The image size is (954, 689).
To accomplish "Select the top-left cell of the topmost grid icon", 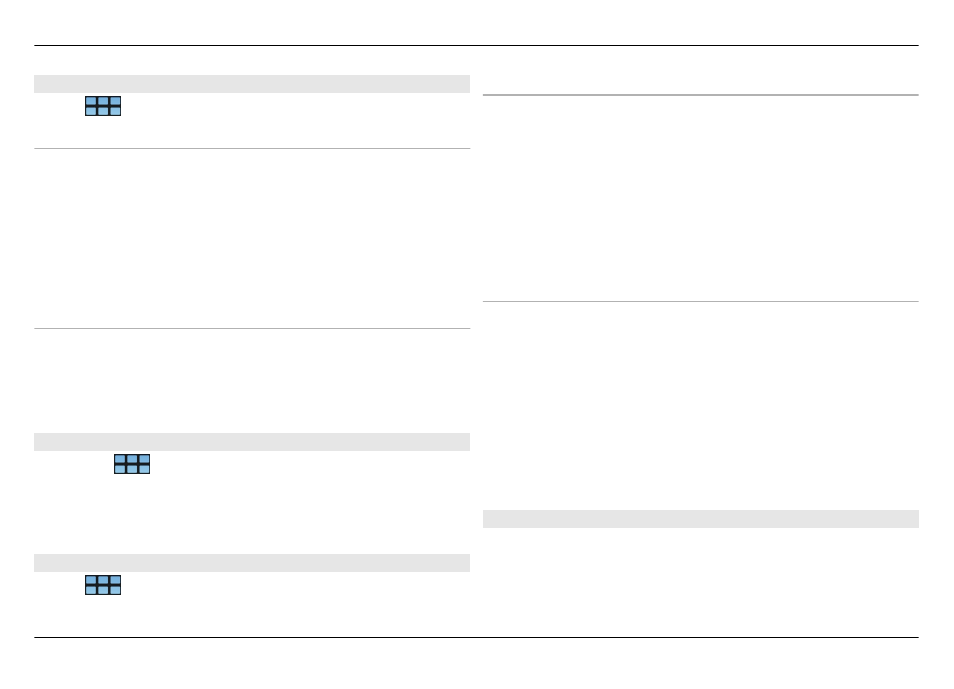I will (x=91, y=101).
